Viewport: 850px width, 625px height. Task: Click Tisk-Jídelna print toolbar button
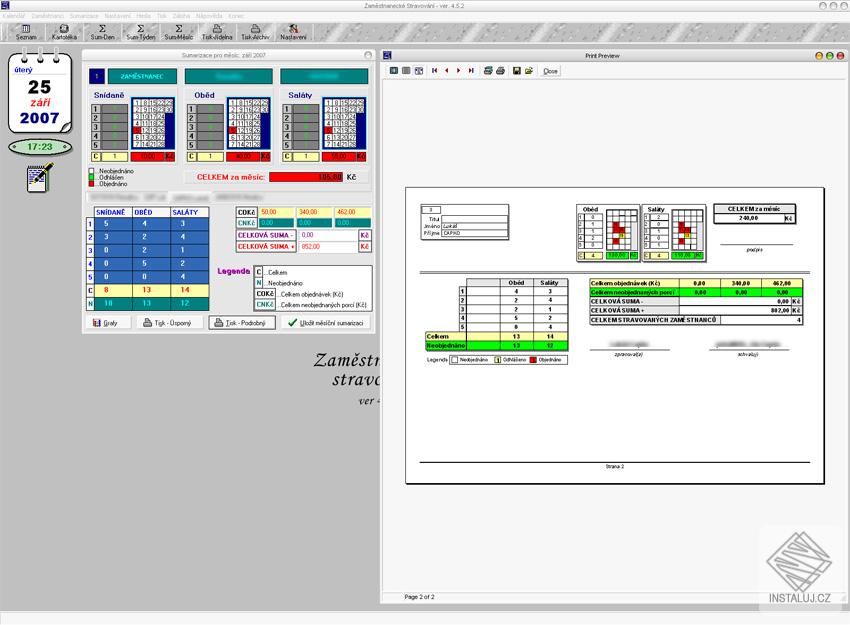pyautogui.click(x=217, y=33)
